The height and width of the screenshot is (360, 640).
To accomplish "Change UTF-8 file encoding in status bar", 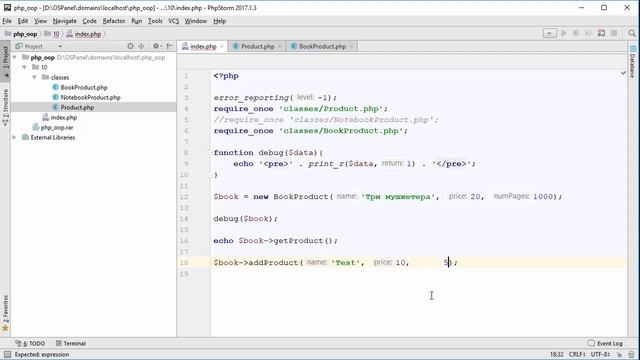I will click(601, 354).
